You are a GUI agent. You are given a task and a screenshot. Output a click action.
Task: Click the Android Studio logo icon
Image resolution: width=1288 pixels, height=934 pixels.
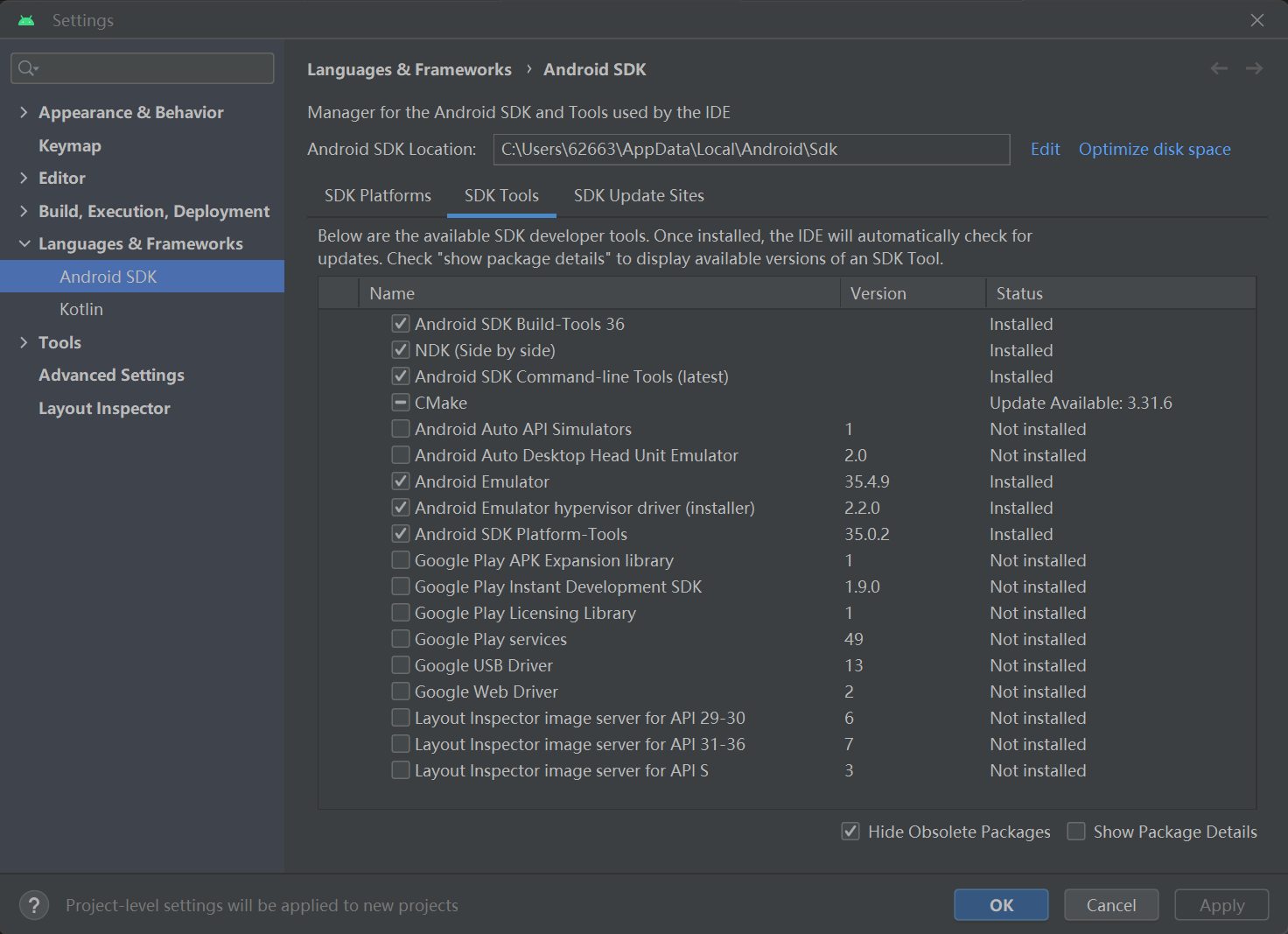(x=26, y=20)
